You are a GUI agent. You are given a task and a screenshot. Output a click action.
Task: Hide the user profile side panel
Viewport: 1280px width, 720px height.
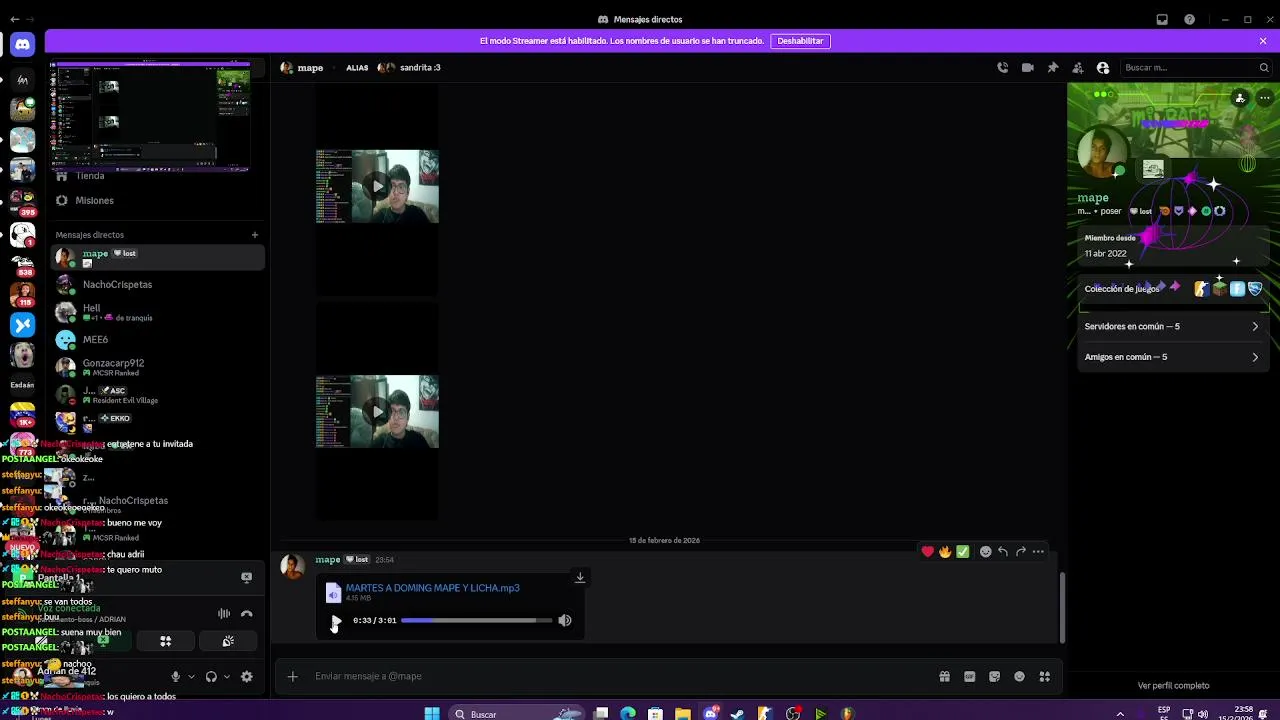(1102, 68)
